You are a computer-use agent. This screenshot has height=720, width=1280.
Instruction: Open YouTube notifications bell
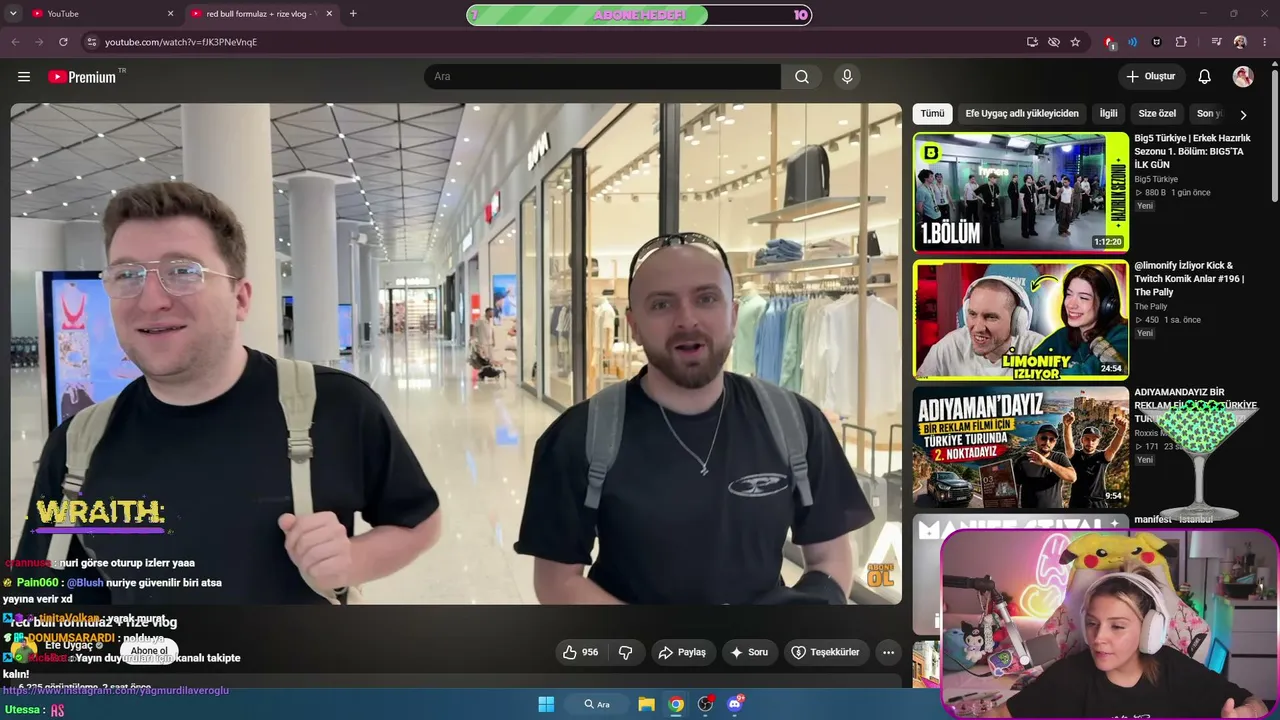pyautogui.click(x=1205, y=77)
